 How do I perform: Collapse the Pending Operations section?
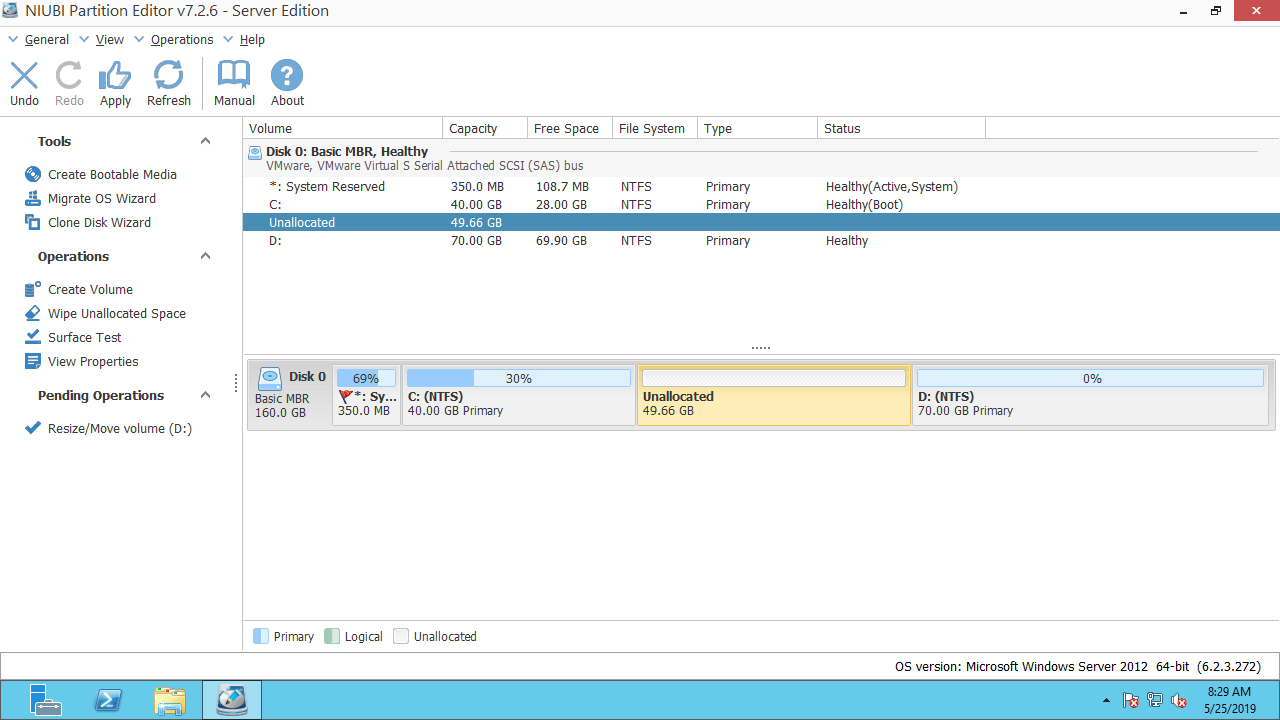(x=205, y=395)
